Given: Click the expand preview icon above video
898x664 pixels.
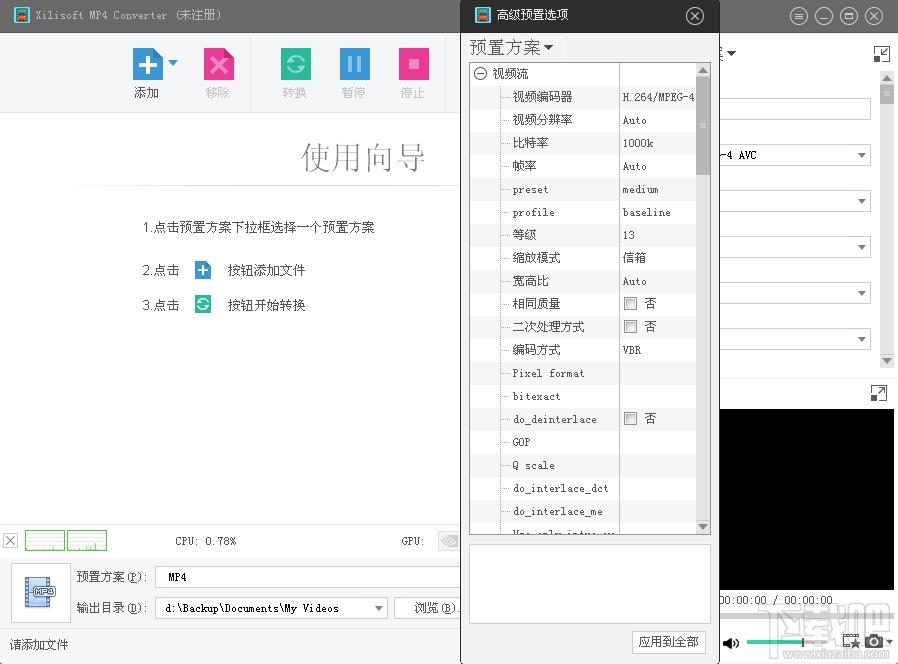Looking at the screenshot, I should point(879,393).
